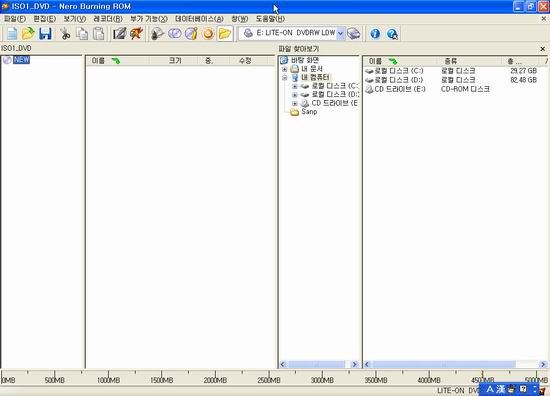
Task: Open the 파일(F) menu
Action: [15, 19]
